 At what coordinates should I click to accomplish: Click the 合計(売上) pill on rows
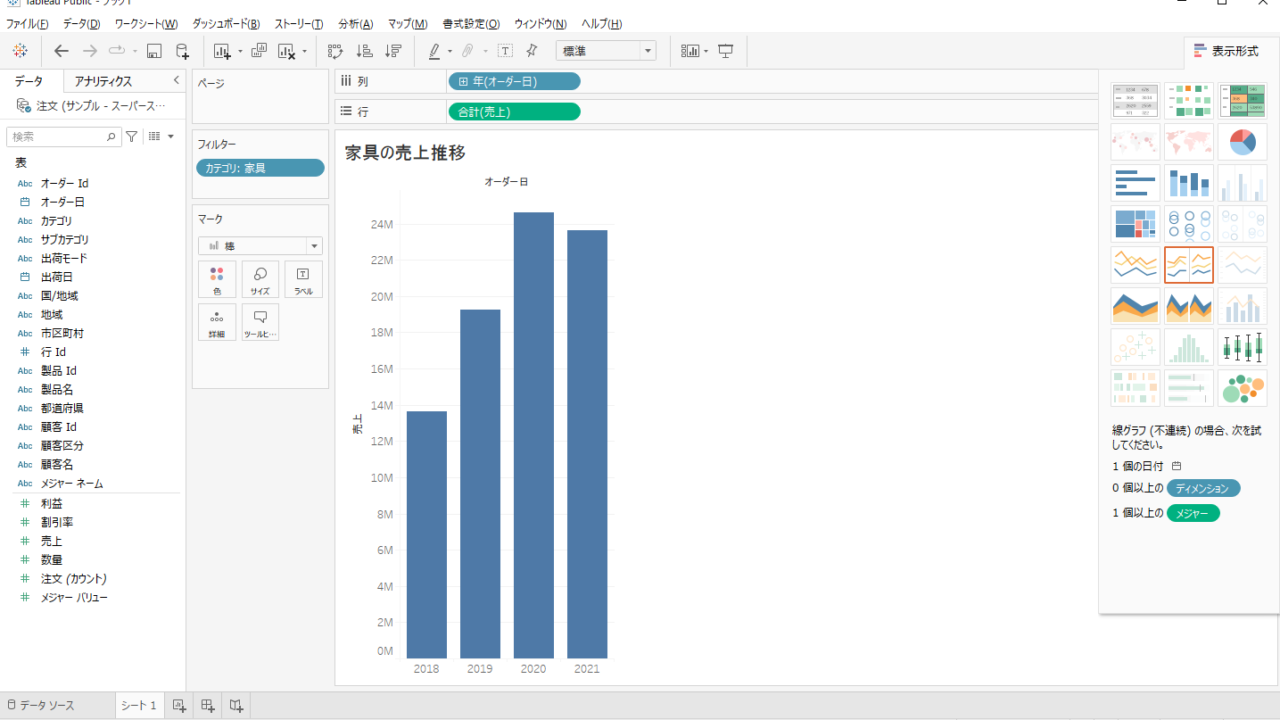pos(514,112)
